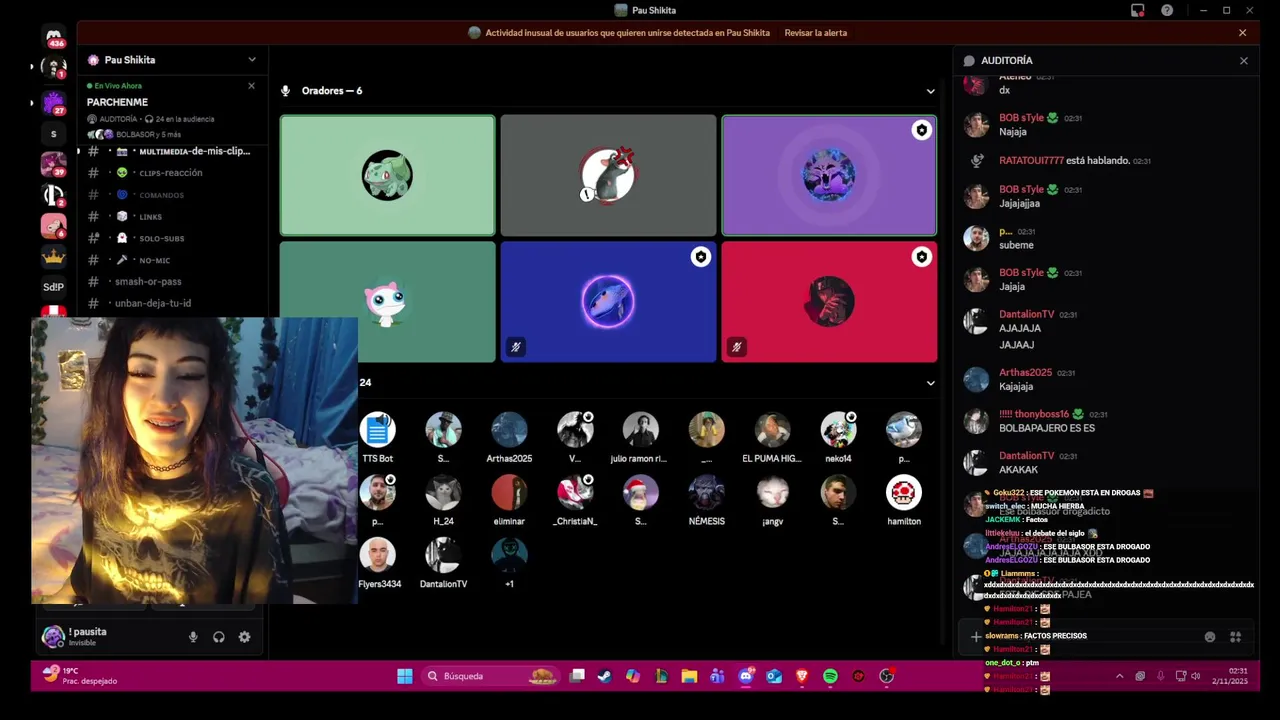The image size is (1280, 720).
Task: Toggle headphones deafen in user panel
Action: point(219,637)
